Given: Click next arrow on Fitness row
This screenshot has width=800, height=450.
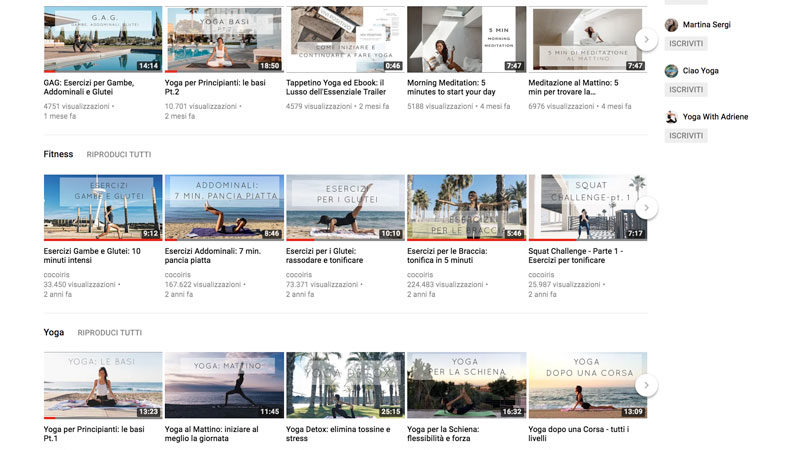Looking at the screenshot, I should [x=646, y=208].
